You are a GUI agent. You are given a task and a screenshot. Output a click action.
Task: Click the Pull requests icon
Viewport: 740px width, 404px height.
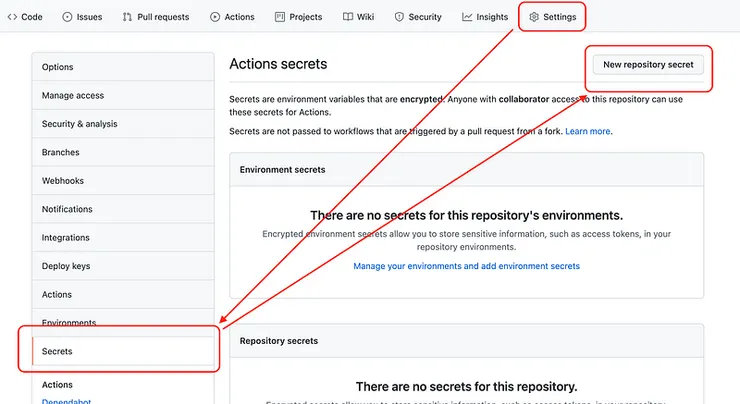coord(127,17)
